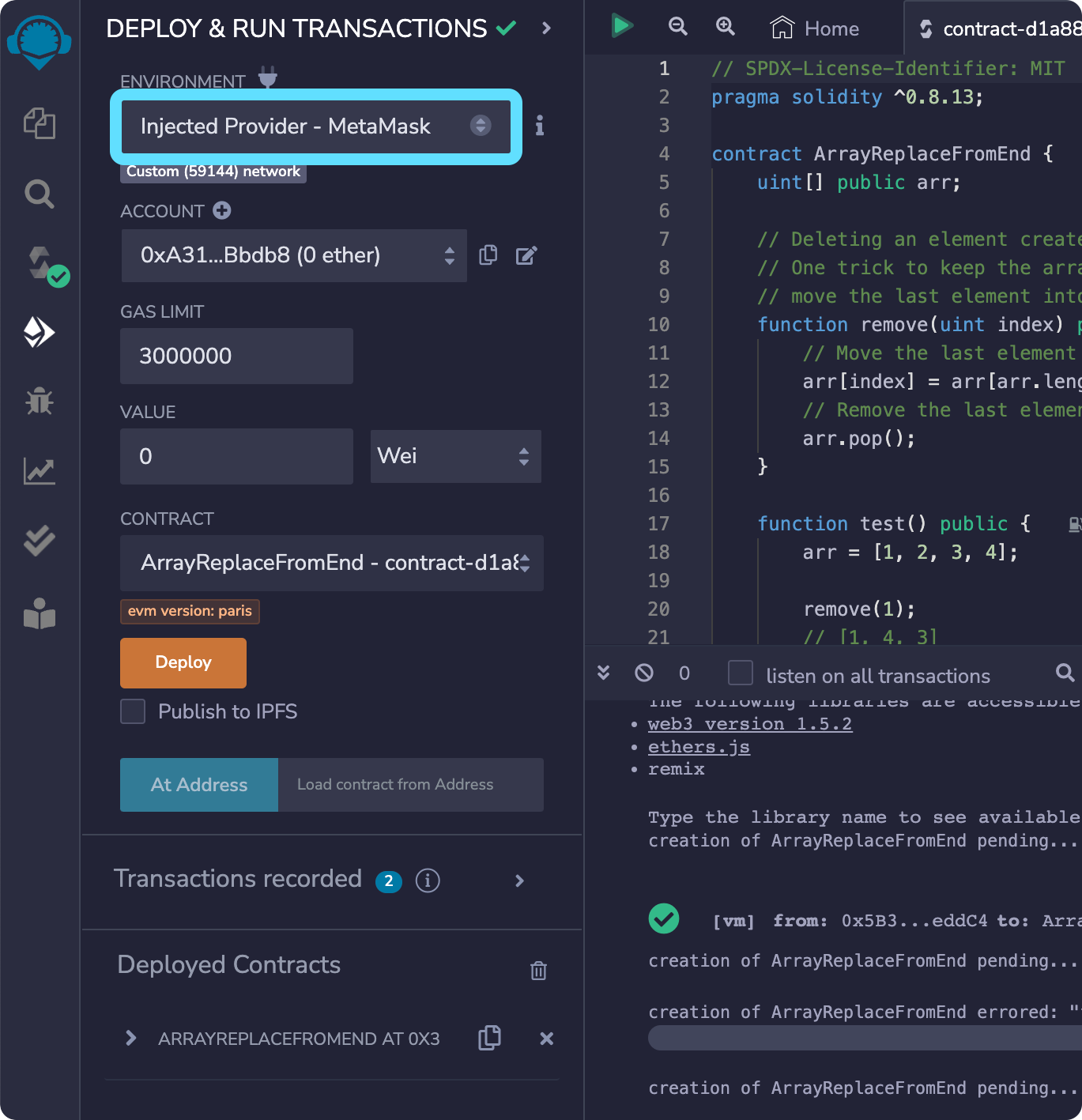Open the Environment provider dropdown
This screenshot has height=1120, width=1082.
click(316, 126)
